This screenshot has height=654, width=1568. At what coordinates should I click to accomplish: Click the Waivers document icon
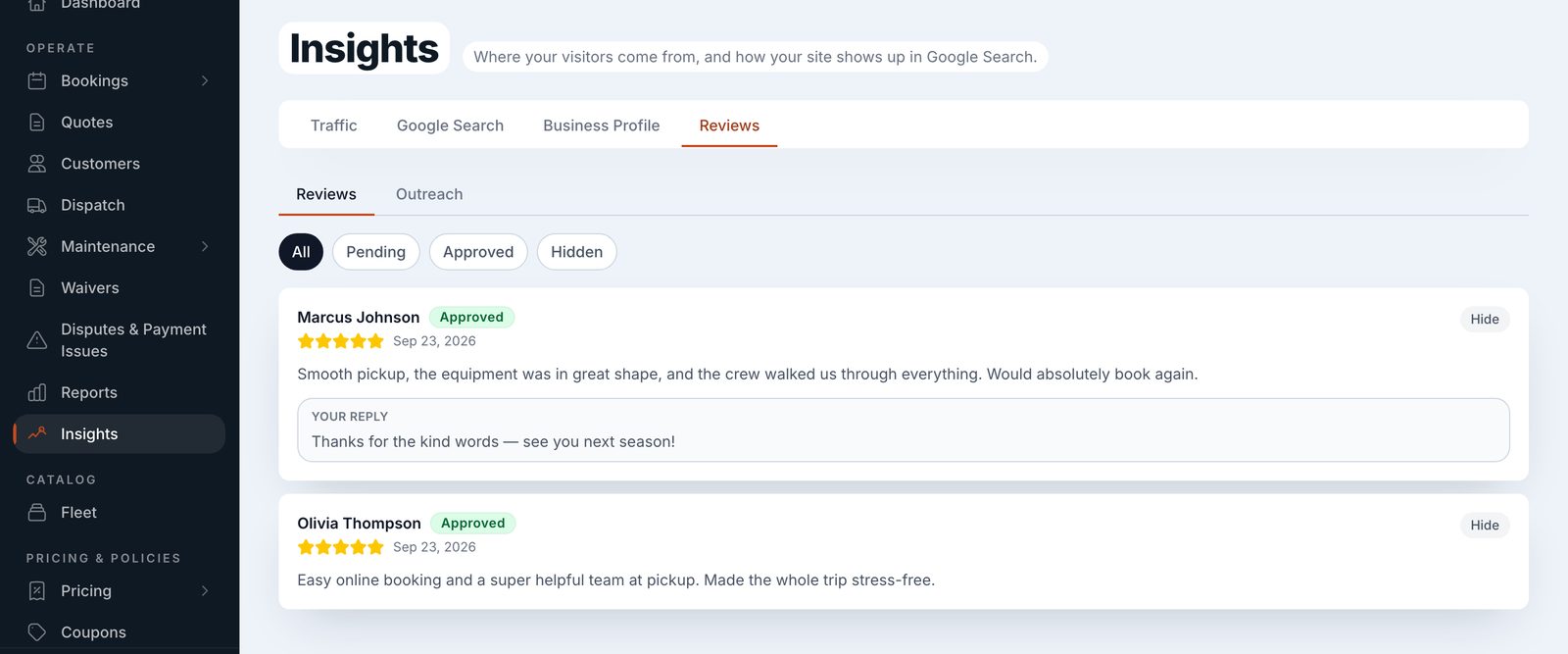37,287
